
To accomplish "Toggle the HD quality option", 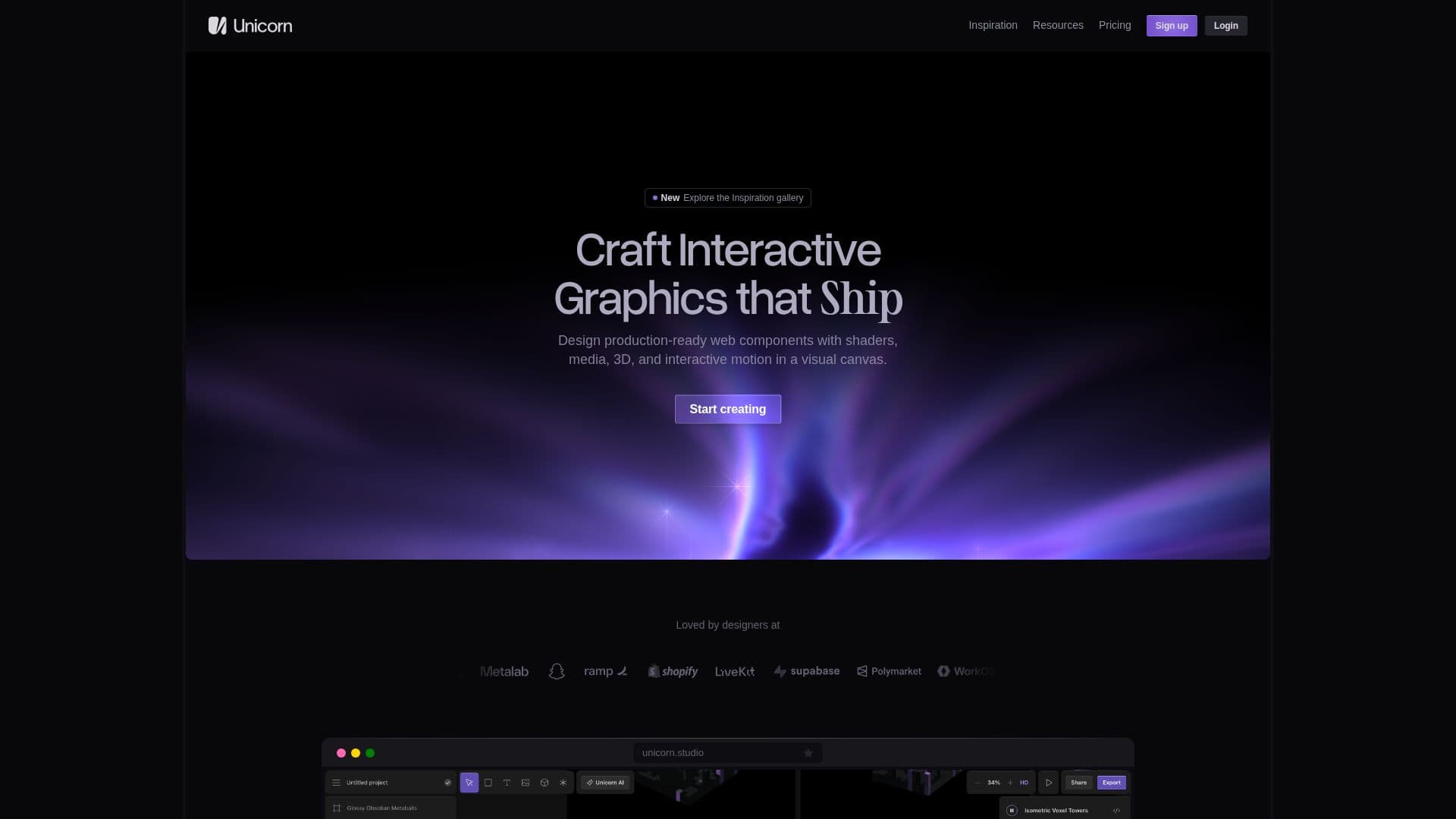I will tap(1024, 783).
